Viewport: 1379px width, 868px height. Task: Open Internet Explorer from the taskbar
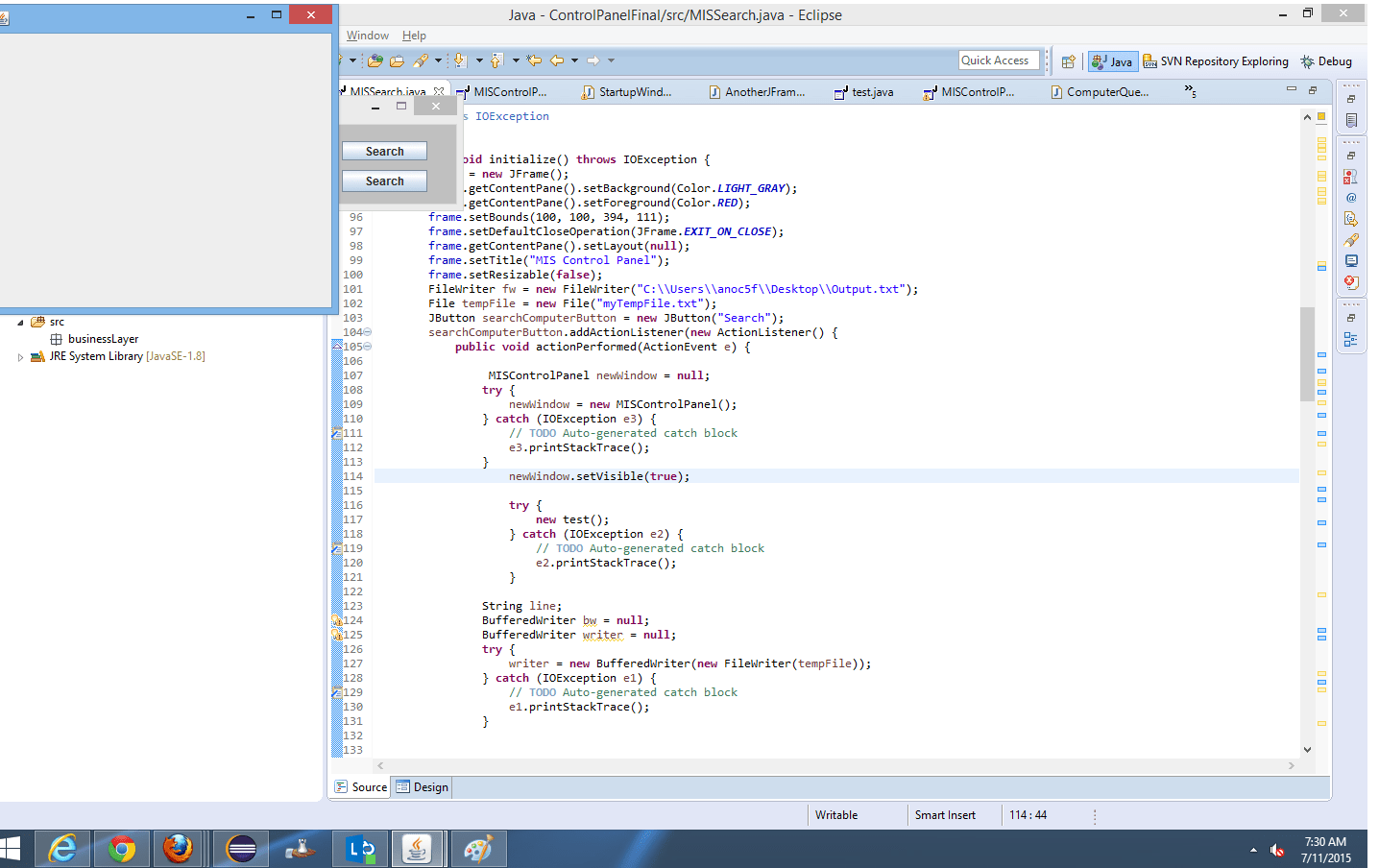[x=63, y=849]
